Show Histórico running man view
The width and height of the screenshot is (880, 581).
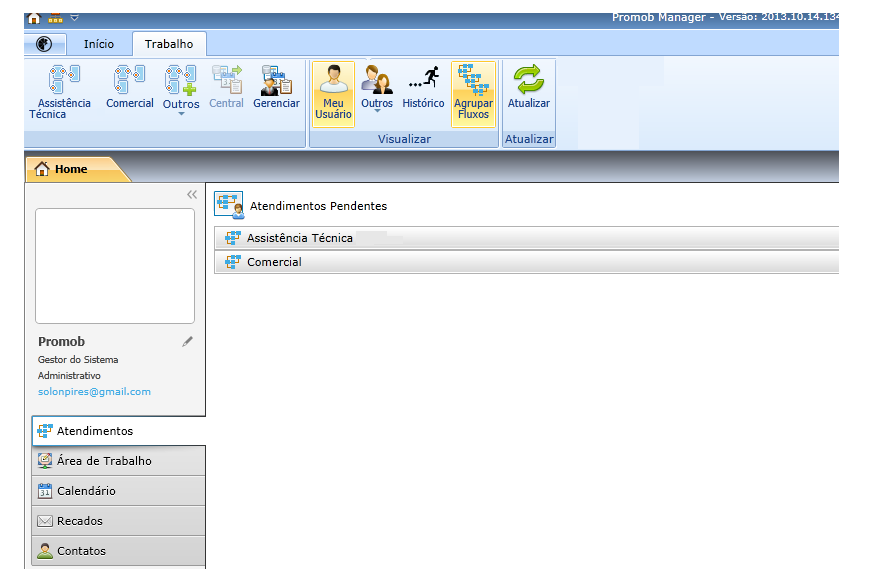[x=423, y=88]
